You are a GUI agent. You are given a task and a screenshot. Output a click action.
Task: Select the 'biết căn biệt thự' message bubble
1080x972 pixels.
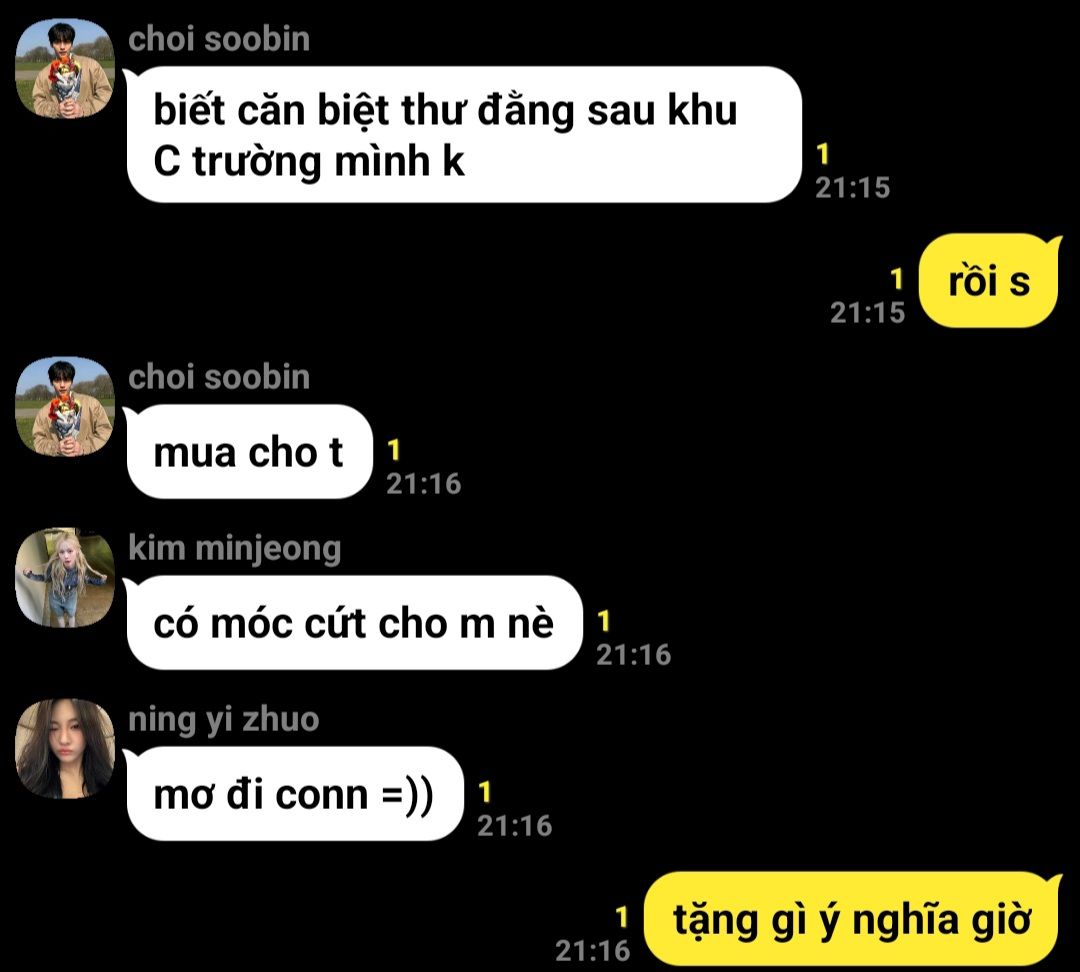[x=464, y=135]
